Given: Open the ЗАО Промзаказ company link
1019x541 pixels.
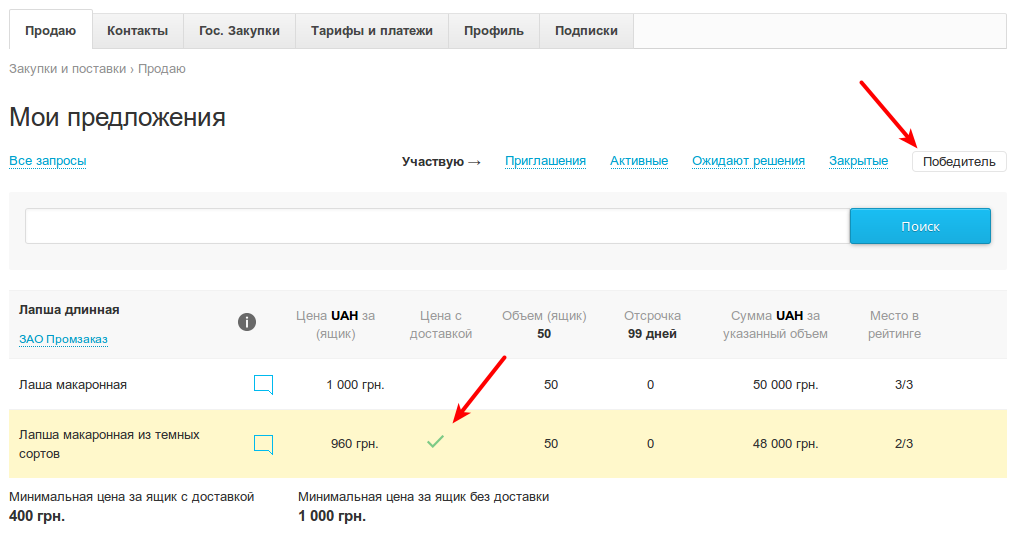Looking at the screenshot, I should (63, 339).
